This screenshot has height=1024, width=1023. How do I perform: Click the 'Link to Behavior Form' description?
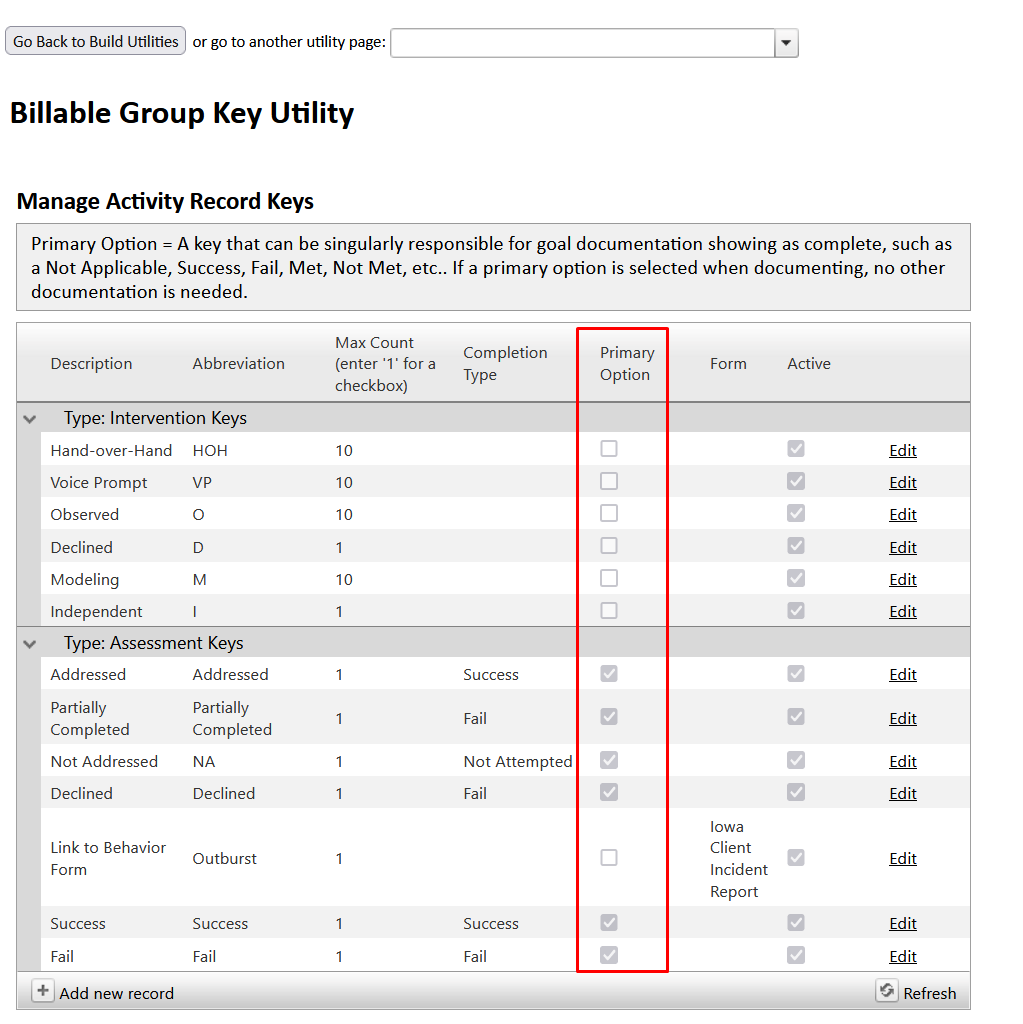108,859
